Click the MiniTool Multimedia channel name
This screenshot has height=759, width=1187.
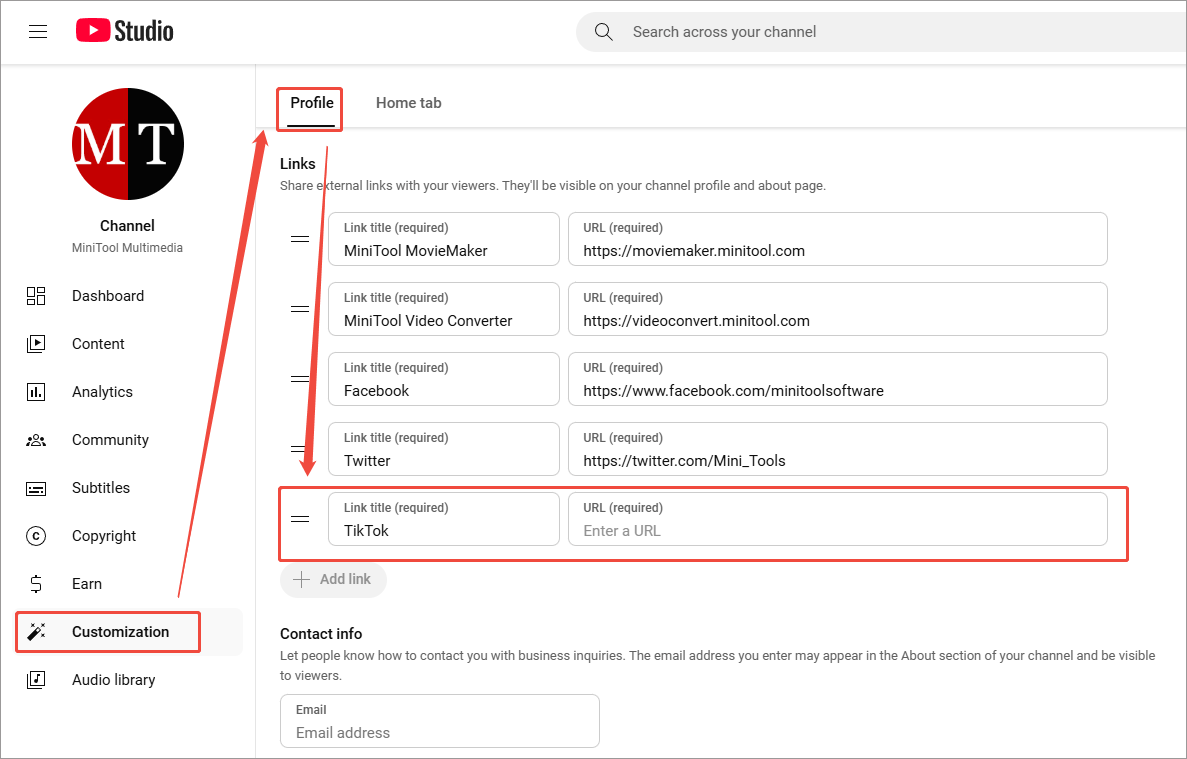coord(127,247)
